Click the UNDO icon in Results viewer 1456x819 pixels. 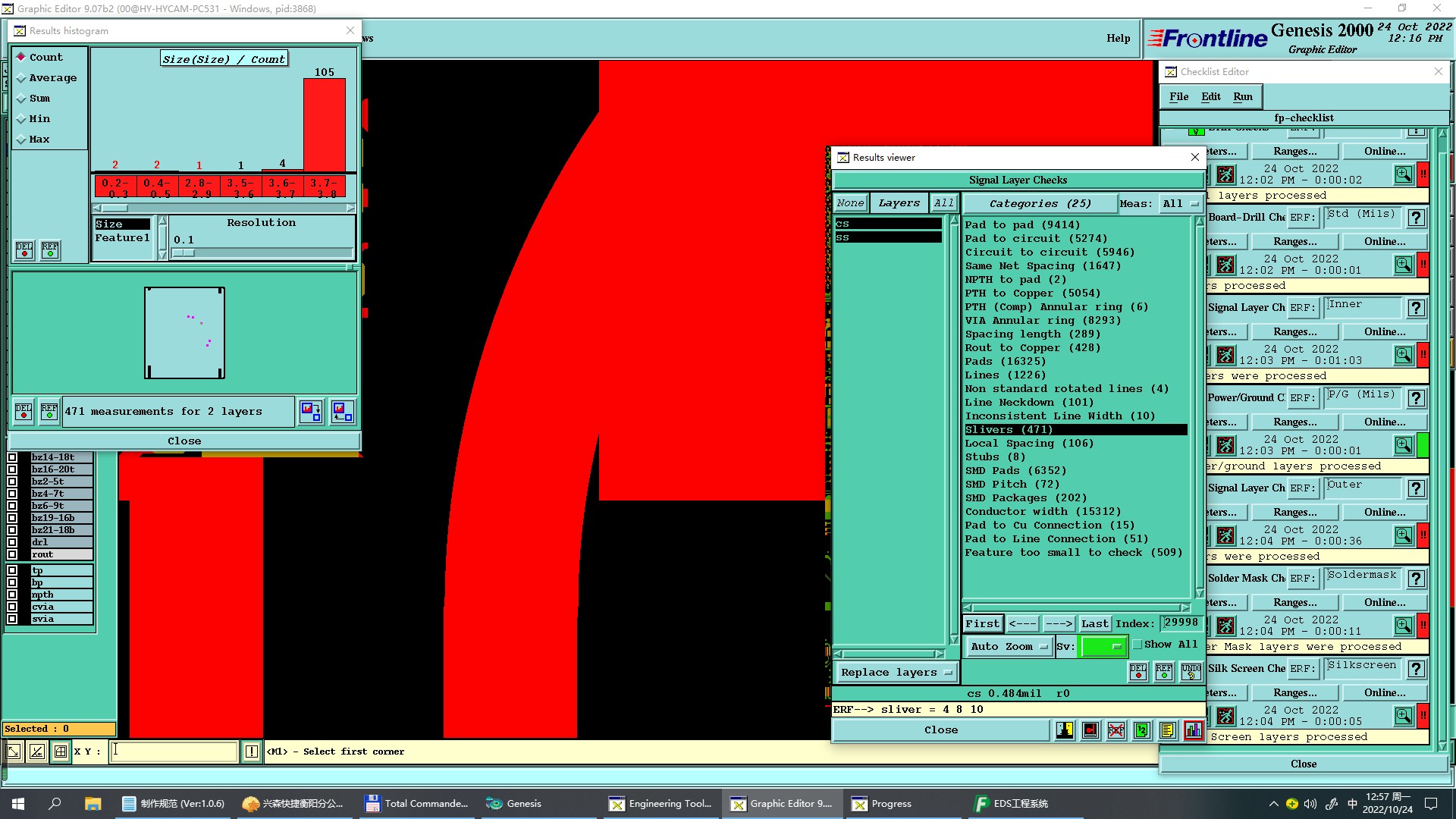point(1191,672)
